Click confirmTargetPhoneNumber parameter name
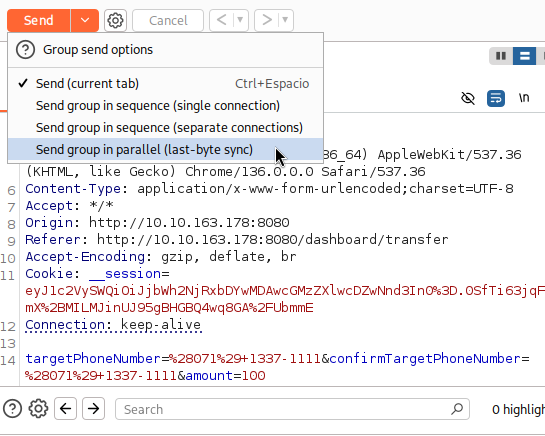The width and height of the screenshot is (545, 436). (425, 359)
